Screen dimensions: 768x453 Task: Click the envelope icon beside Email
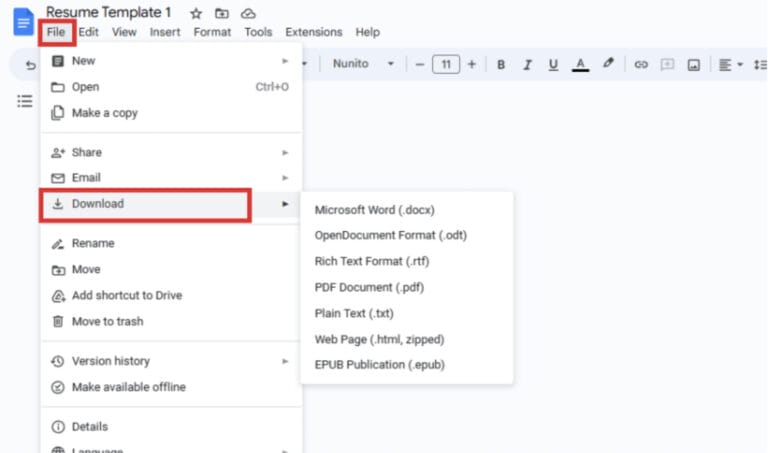coord(58,178)
